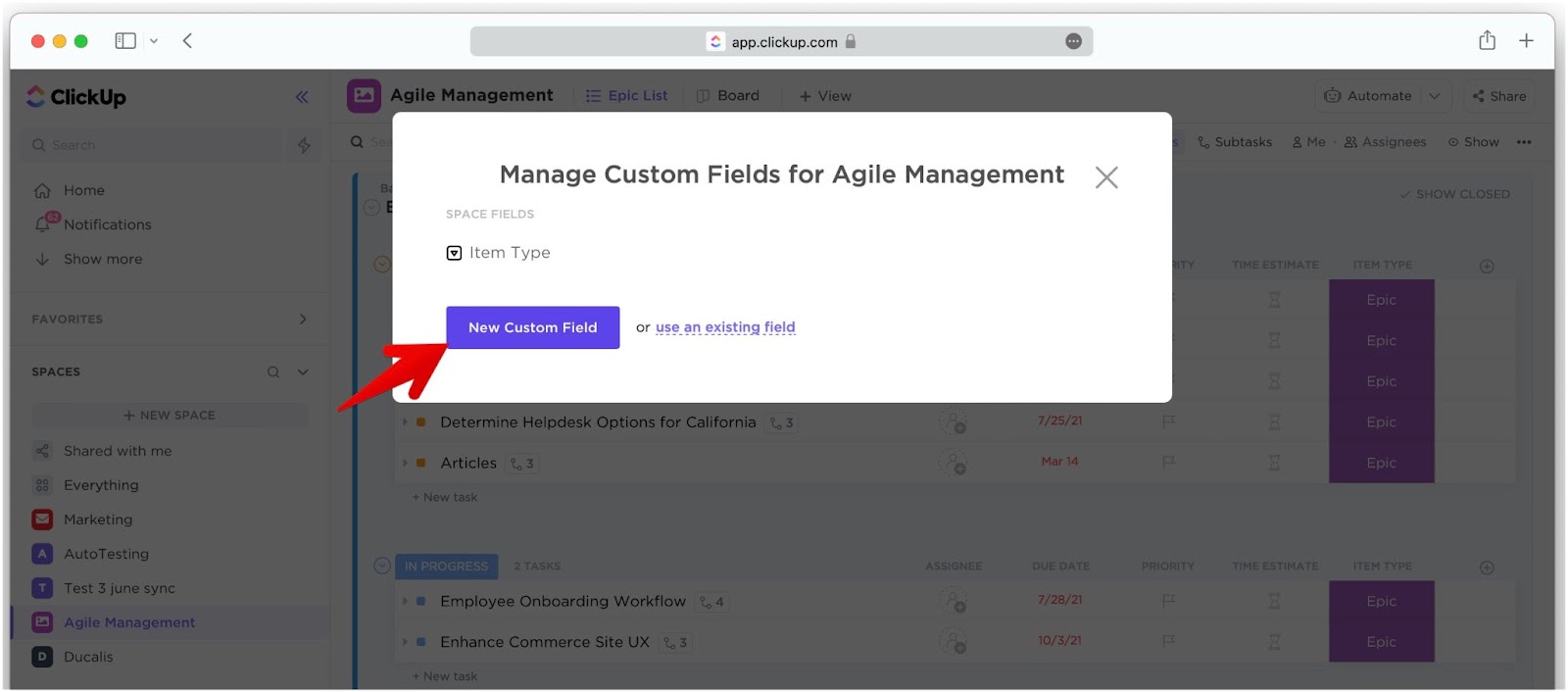This screenshot has height=692, width=1568.
Task: Click the 10/3/21 due date
Action: (x=1060, y=641)
